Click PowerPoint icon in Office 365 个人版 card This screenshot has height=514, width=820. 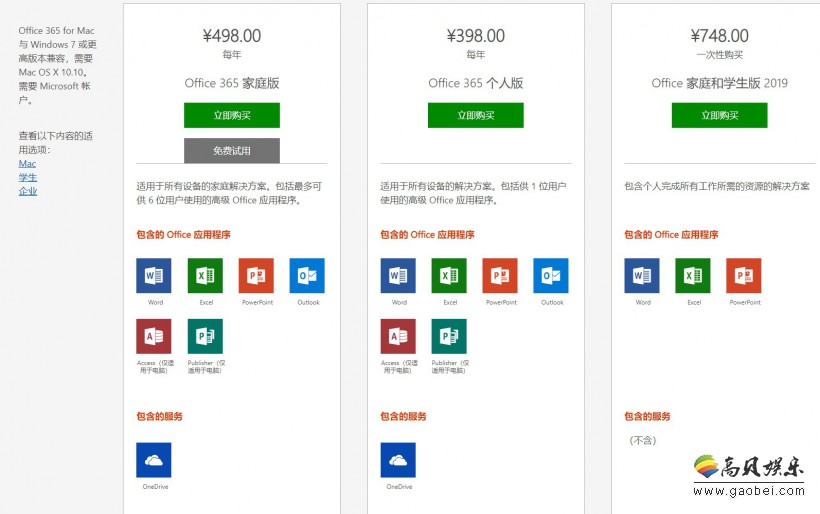(x=500, y=276)
